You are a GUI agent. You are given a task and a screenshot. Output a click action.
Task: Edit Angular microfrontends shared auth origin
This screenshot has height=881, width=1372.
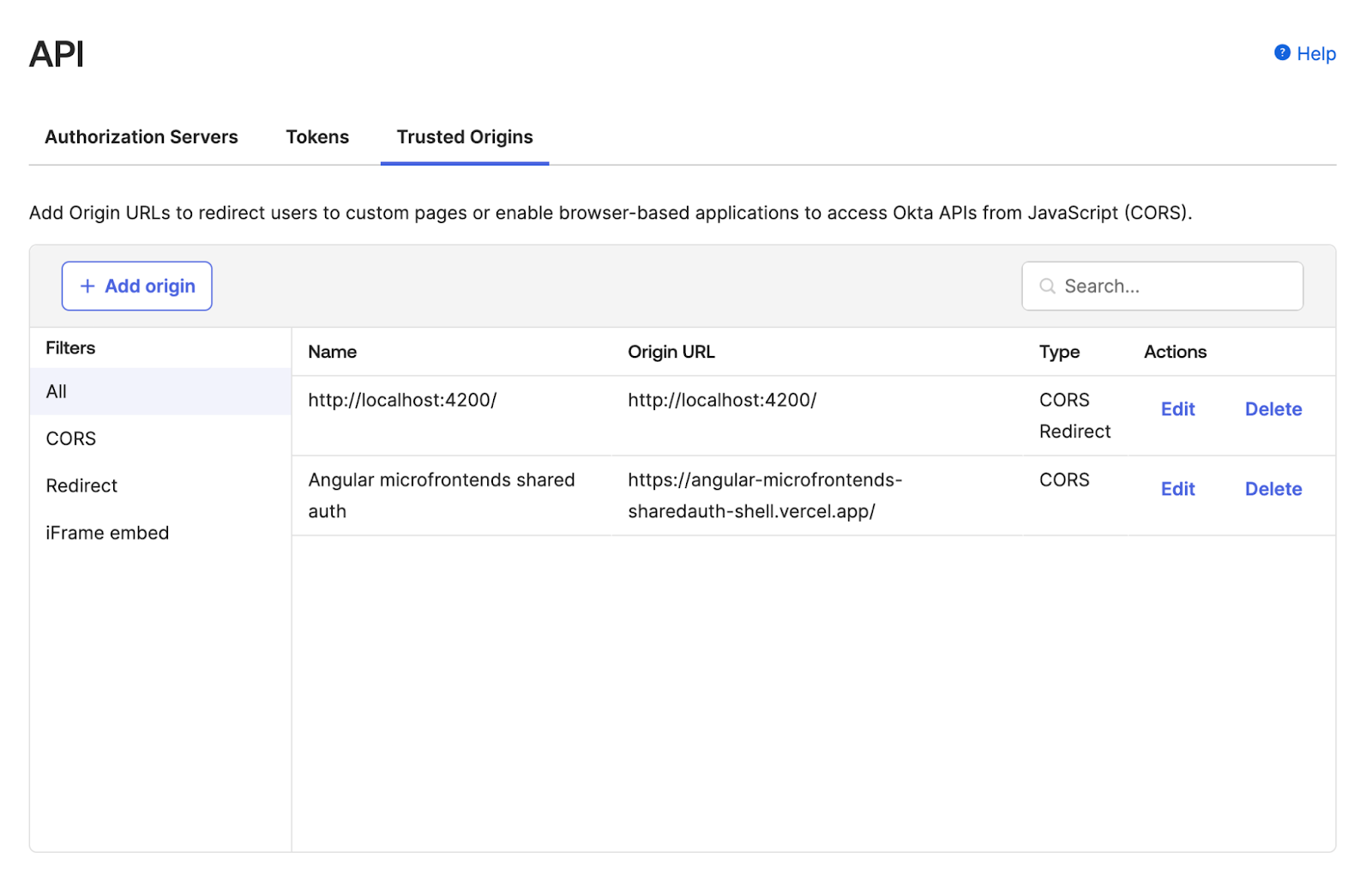[x=1177, y=490]
